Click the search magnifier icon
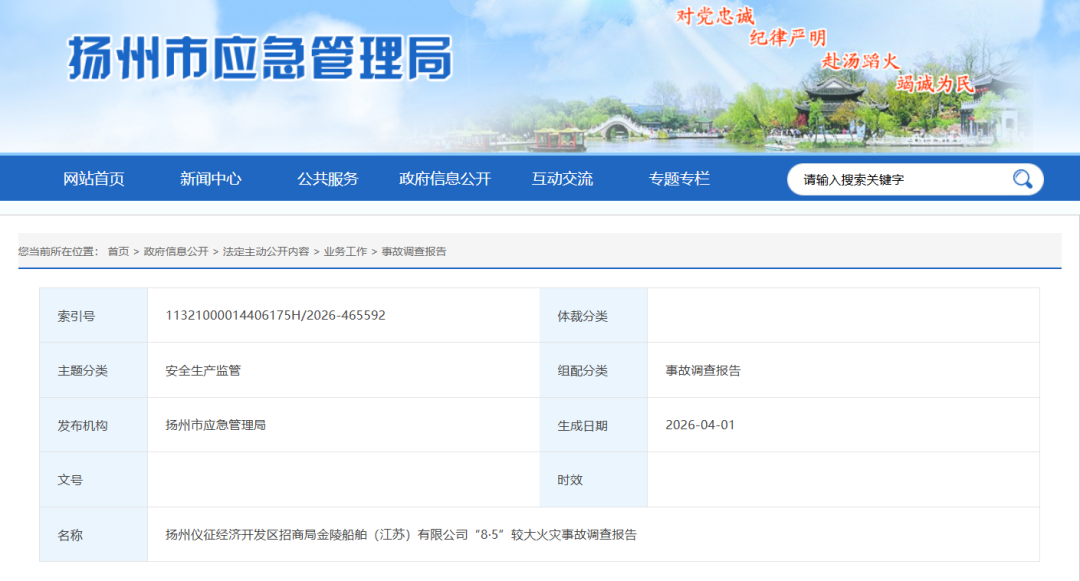The height and width of the screenshot is (581, 1080). 1021,178
